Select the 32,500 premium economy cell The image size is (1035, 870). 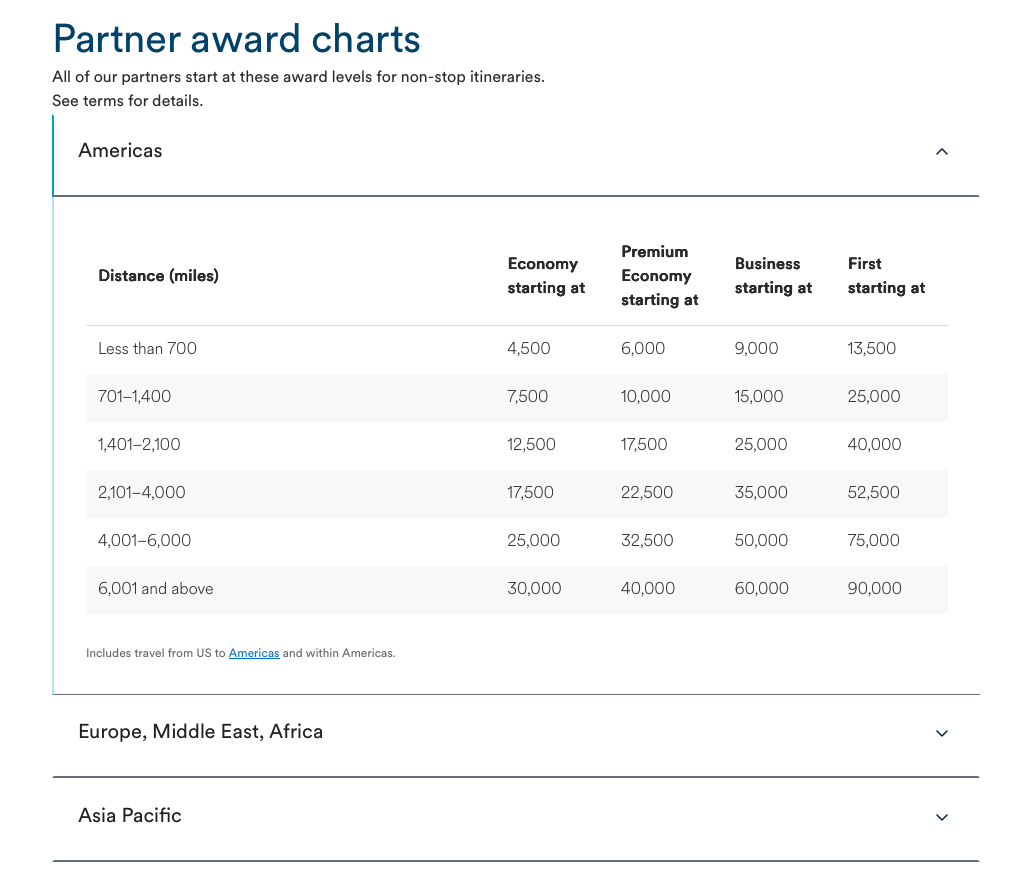tap(647, 541)
